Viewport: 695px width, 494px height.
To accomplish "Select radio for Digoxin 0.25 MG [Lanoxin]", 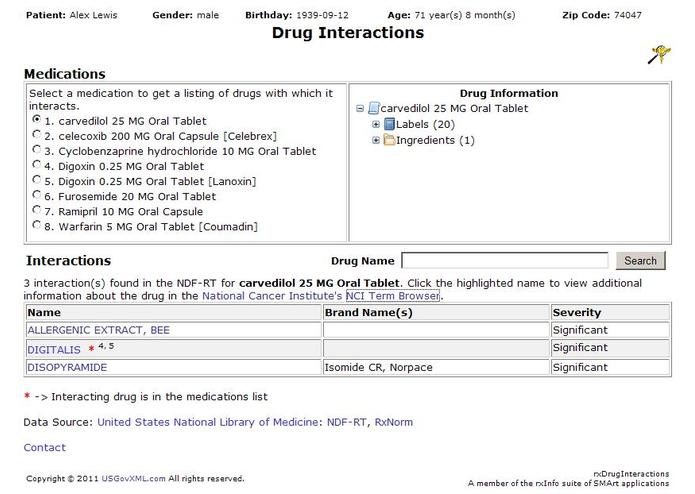I will (x=37, y=179).
